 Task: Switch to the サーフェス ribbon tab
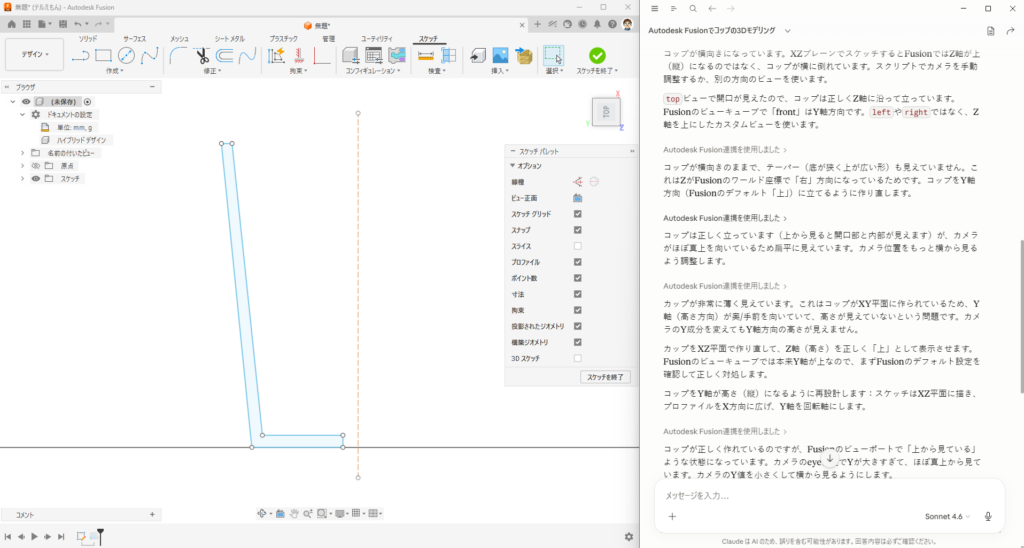[135, 39]
